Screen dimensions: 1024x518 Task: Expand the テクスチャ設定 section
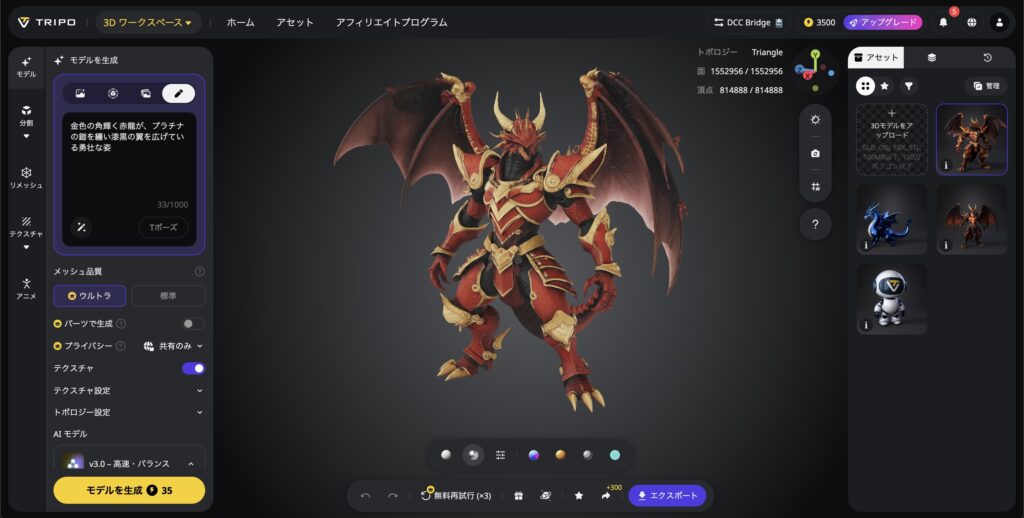[129, 390]
